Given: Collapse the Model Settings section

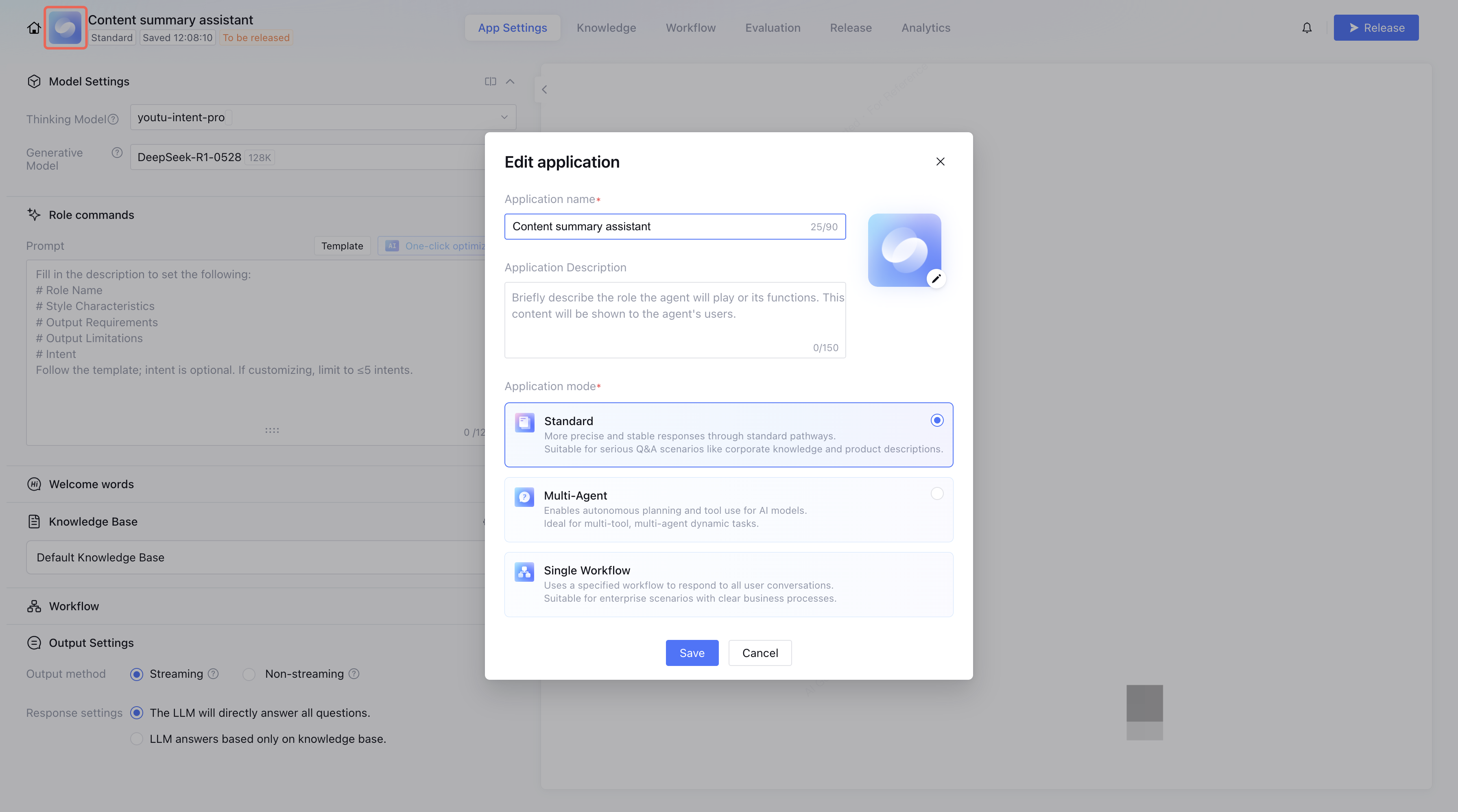Looking at the screenshot, I should pyautogui.click(x=510, y=81).
